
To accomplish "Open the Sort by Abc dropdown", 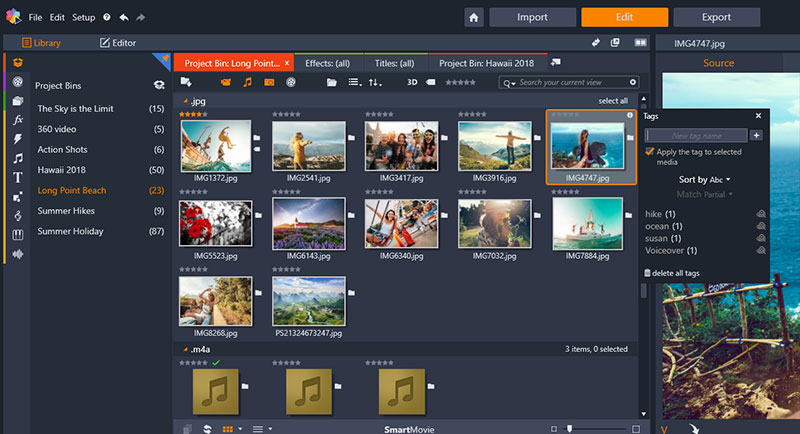I will 706,180.
